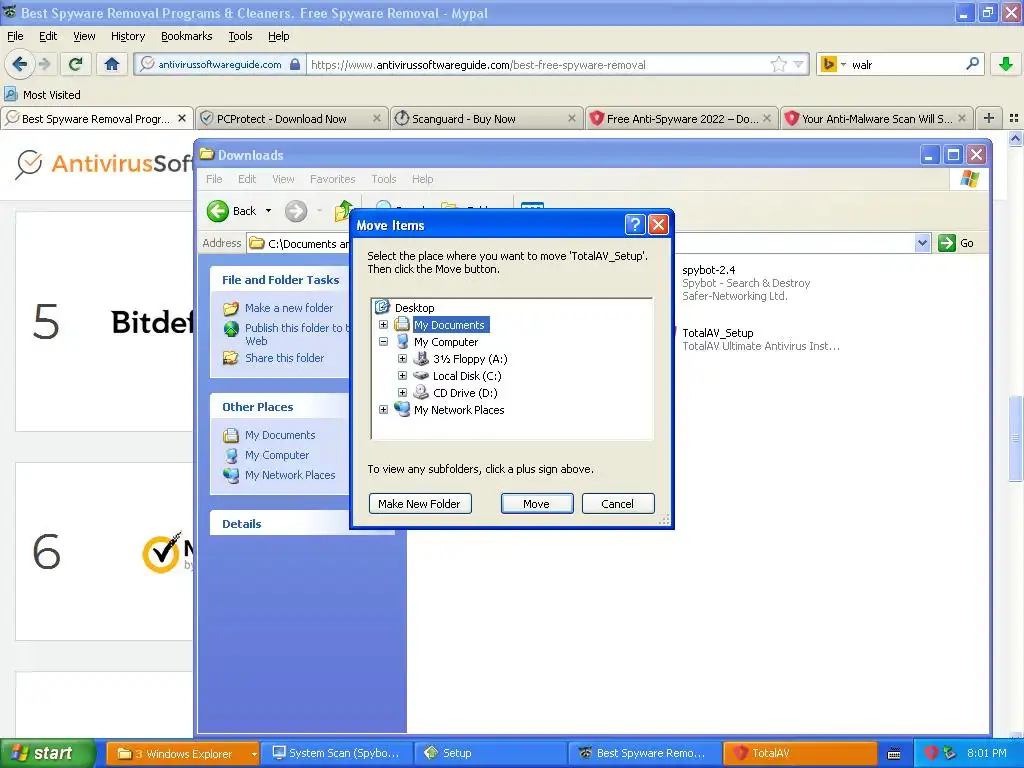Go forward in Mypal browser

44,64
